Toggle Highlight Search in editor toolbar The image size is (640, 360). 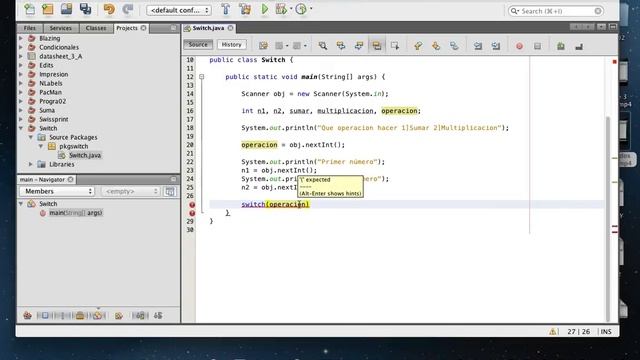(x=377, y=46)
